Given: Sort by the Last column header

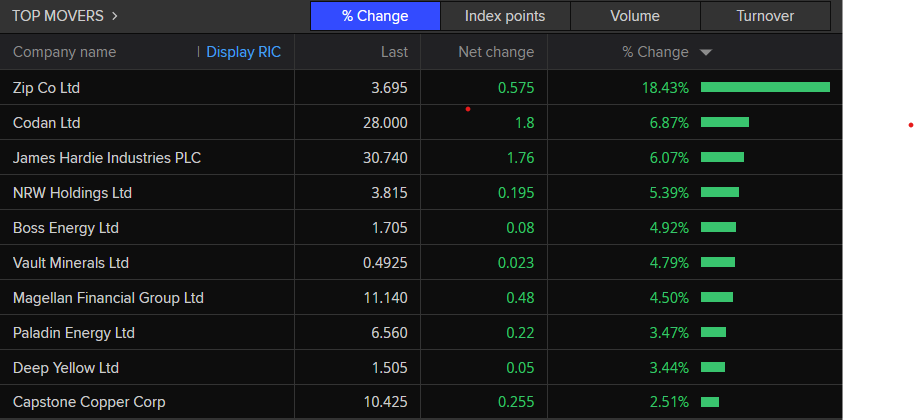Looking at the screenshot, I should [x=394, y=52].
